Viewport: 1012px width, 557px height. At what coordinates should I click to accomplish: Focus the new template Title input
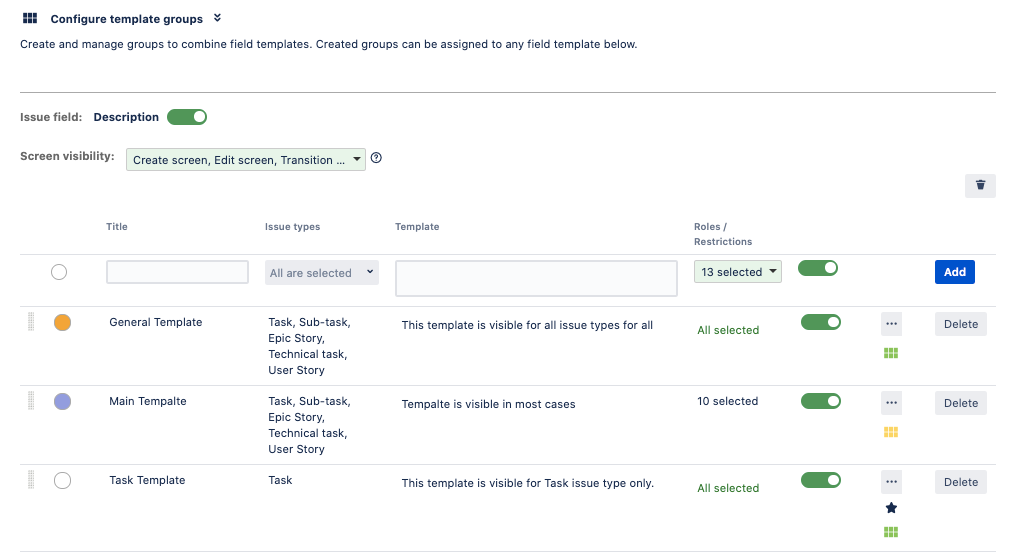tap(177, 272)
